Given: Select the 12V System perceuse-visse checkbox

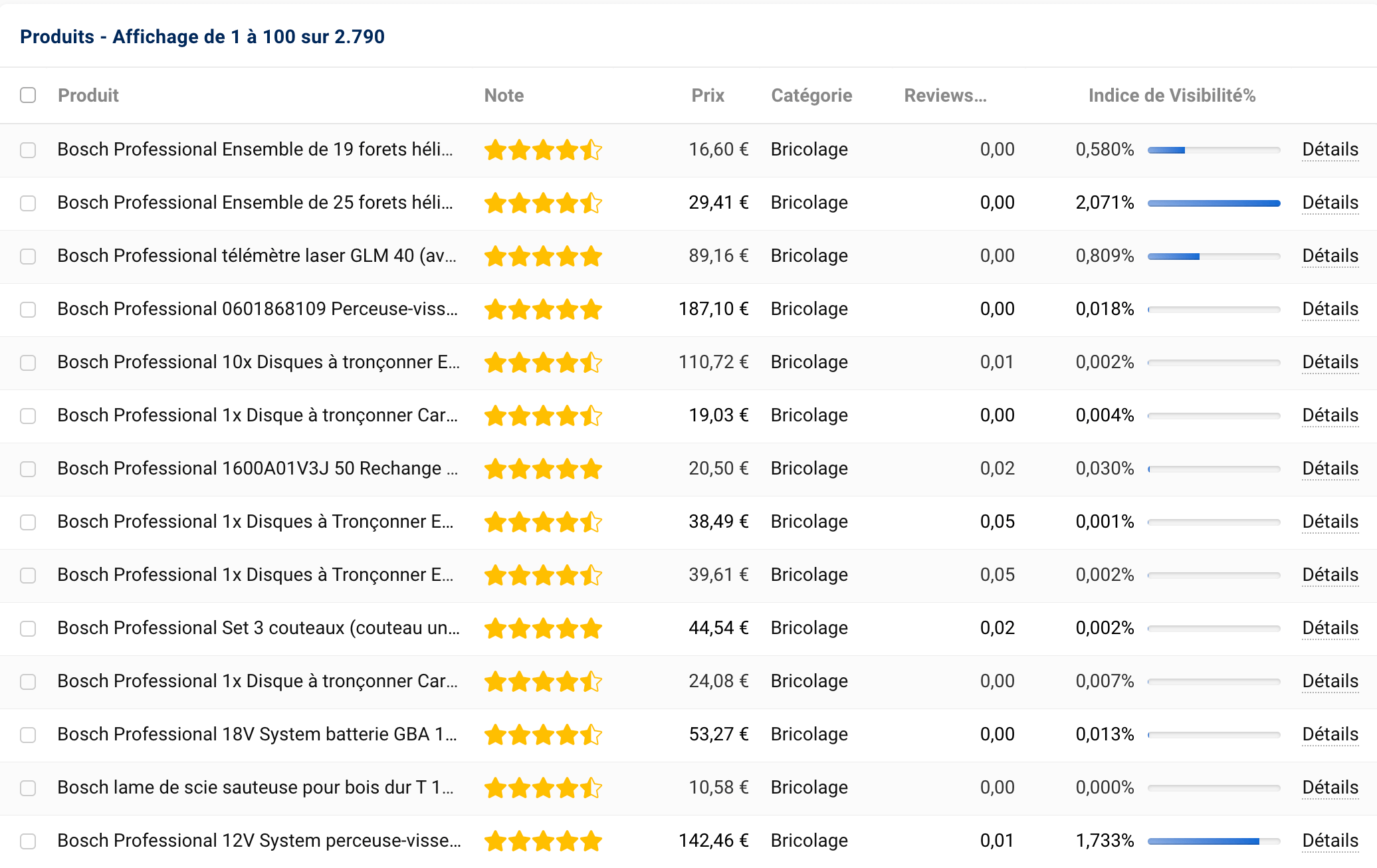Looking at the screenshot, I should (x=28, y=841).
